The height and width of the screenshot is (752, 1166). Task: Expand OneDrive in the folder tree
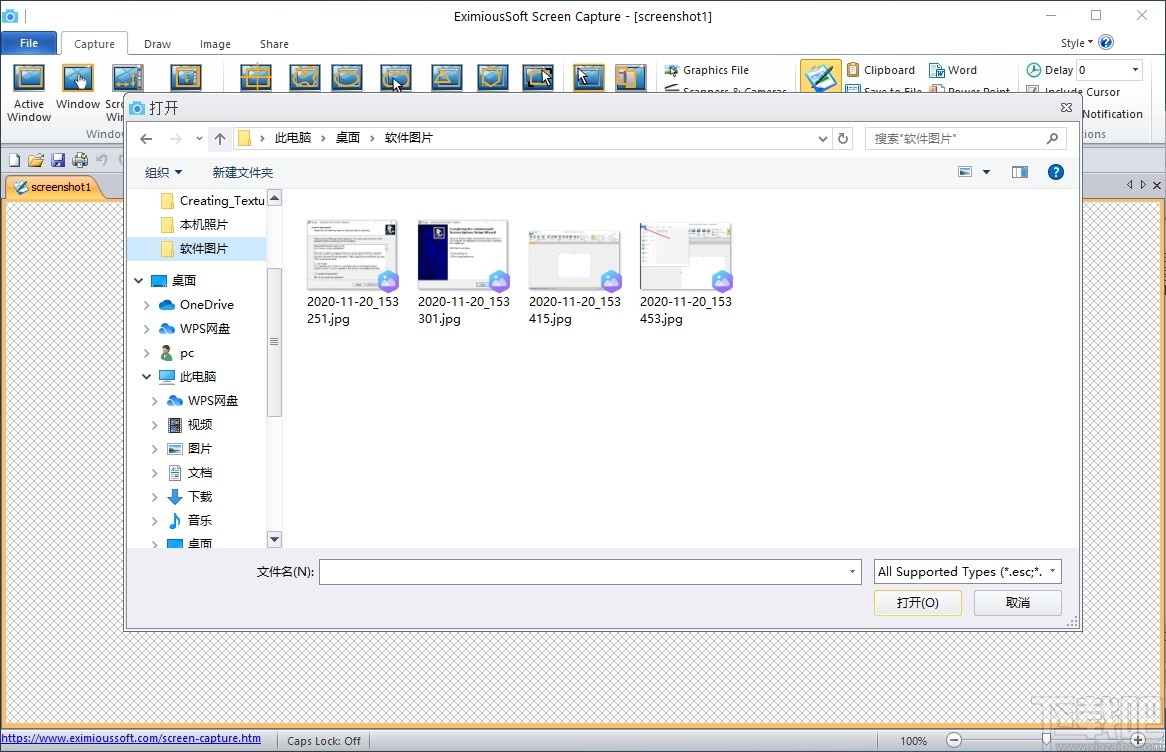point(146,304)
